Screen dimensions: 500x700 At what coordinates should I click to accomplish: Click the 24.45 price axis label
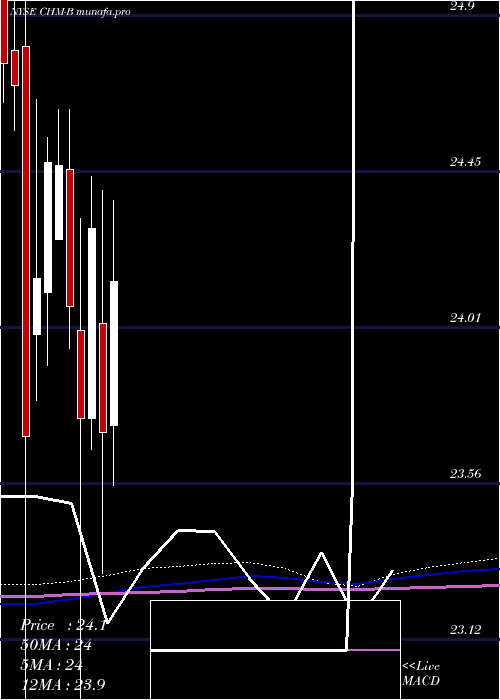click(465, 162)
